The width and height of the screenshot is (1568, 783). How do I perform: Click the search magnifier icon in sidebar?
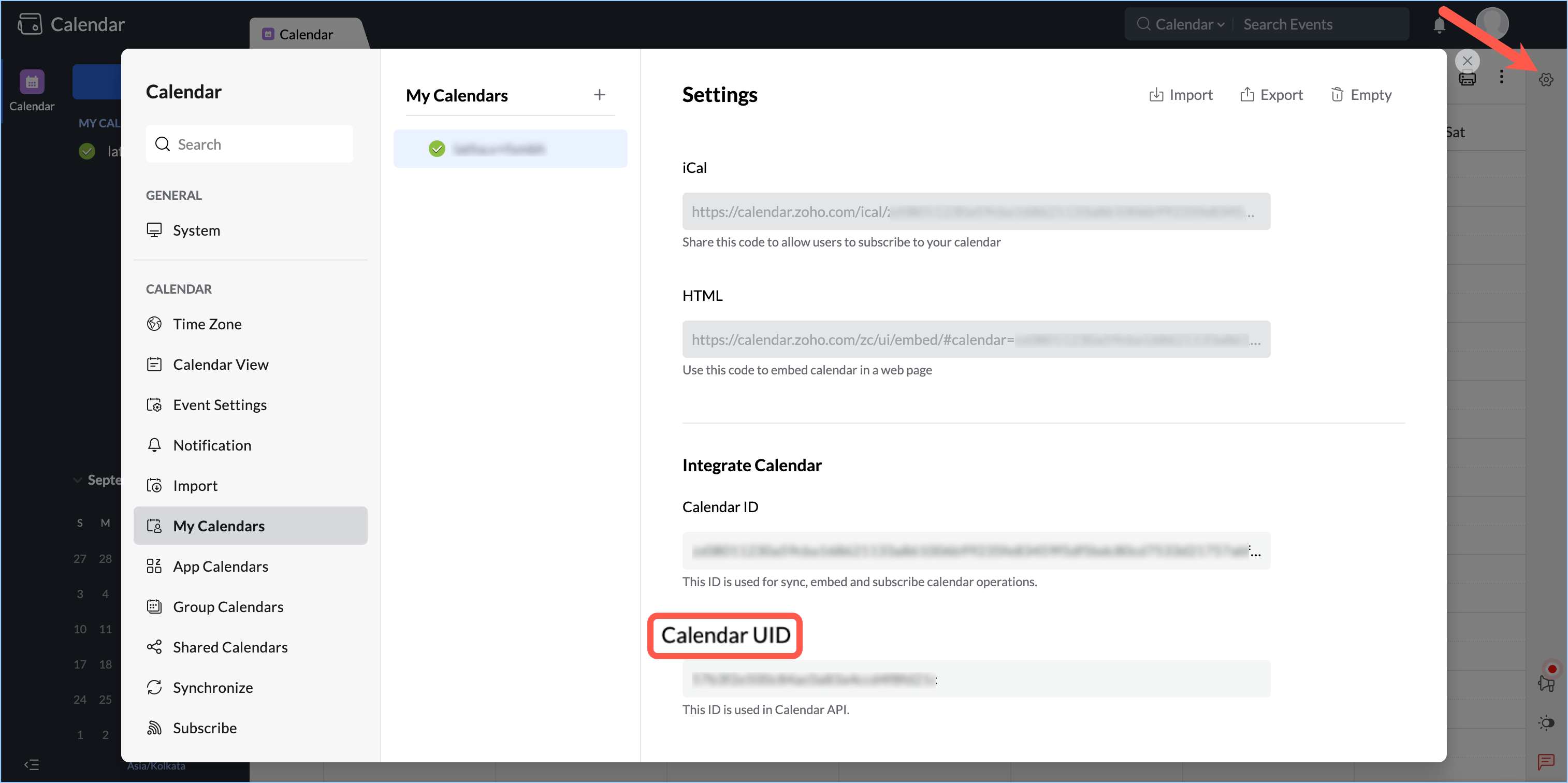coord(163,144)
